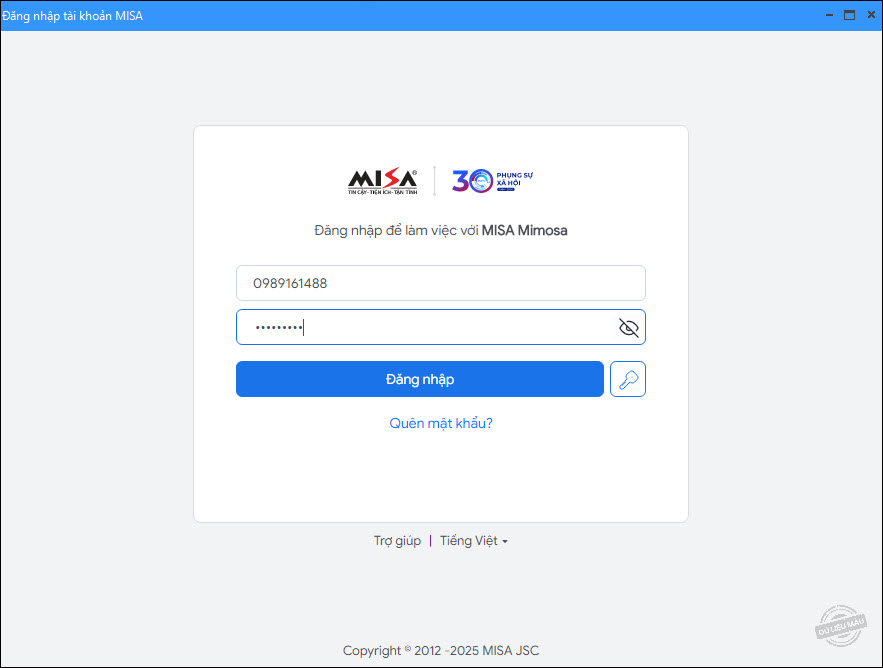Click the 'Copyright © 2012 -2025 MISA JSC' footer text
The width and height of the screenshot is (883, 668).
point(441,651)
